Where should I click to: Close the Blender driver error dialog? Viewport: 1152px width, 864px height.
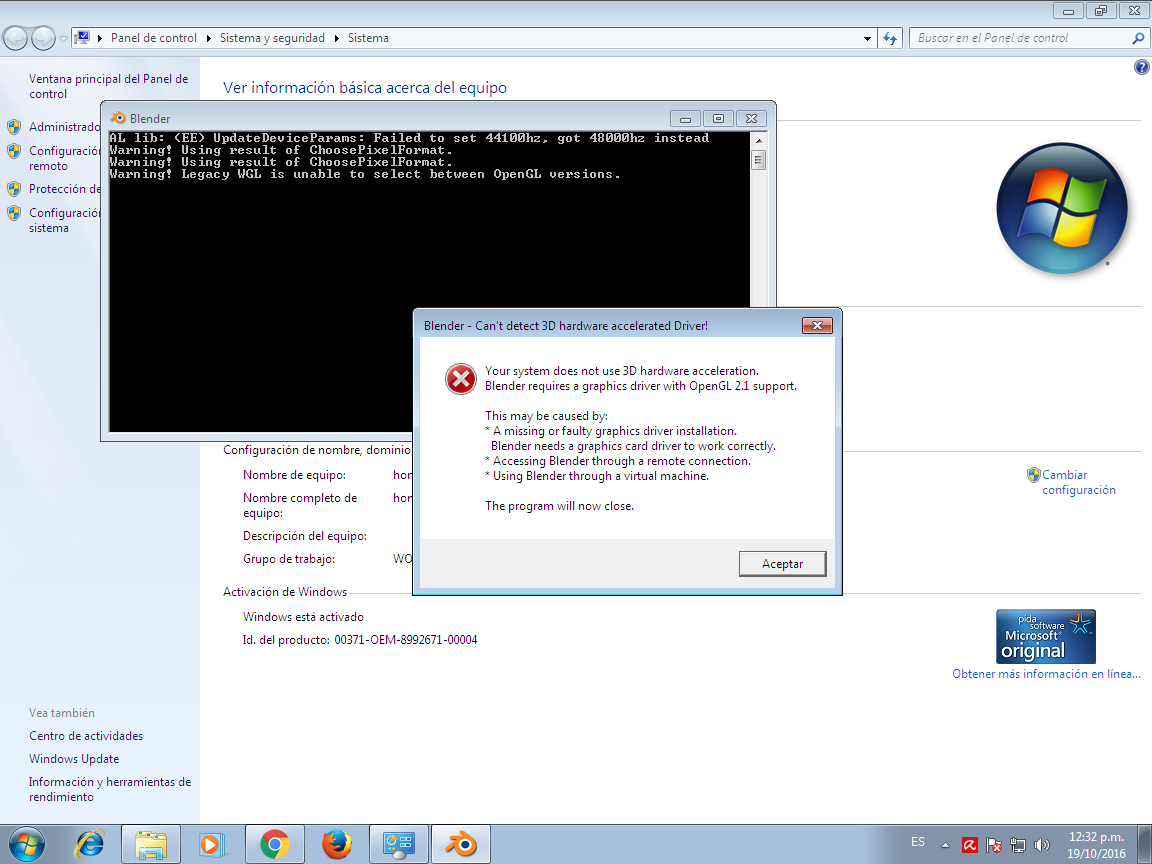(817, 325)
